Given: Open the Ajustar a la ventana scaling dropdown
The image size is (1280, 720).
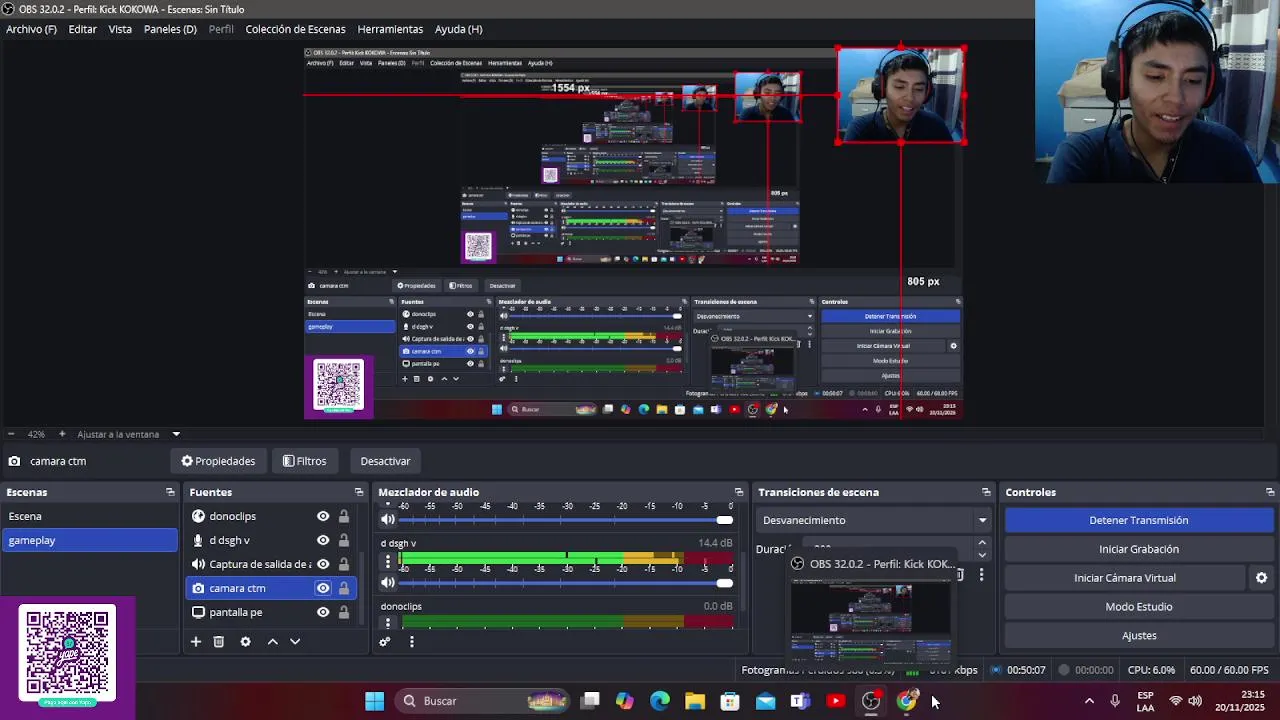Looking at the screenshot, I should tap(128, 434).
